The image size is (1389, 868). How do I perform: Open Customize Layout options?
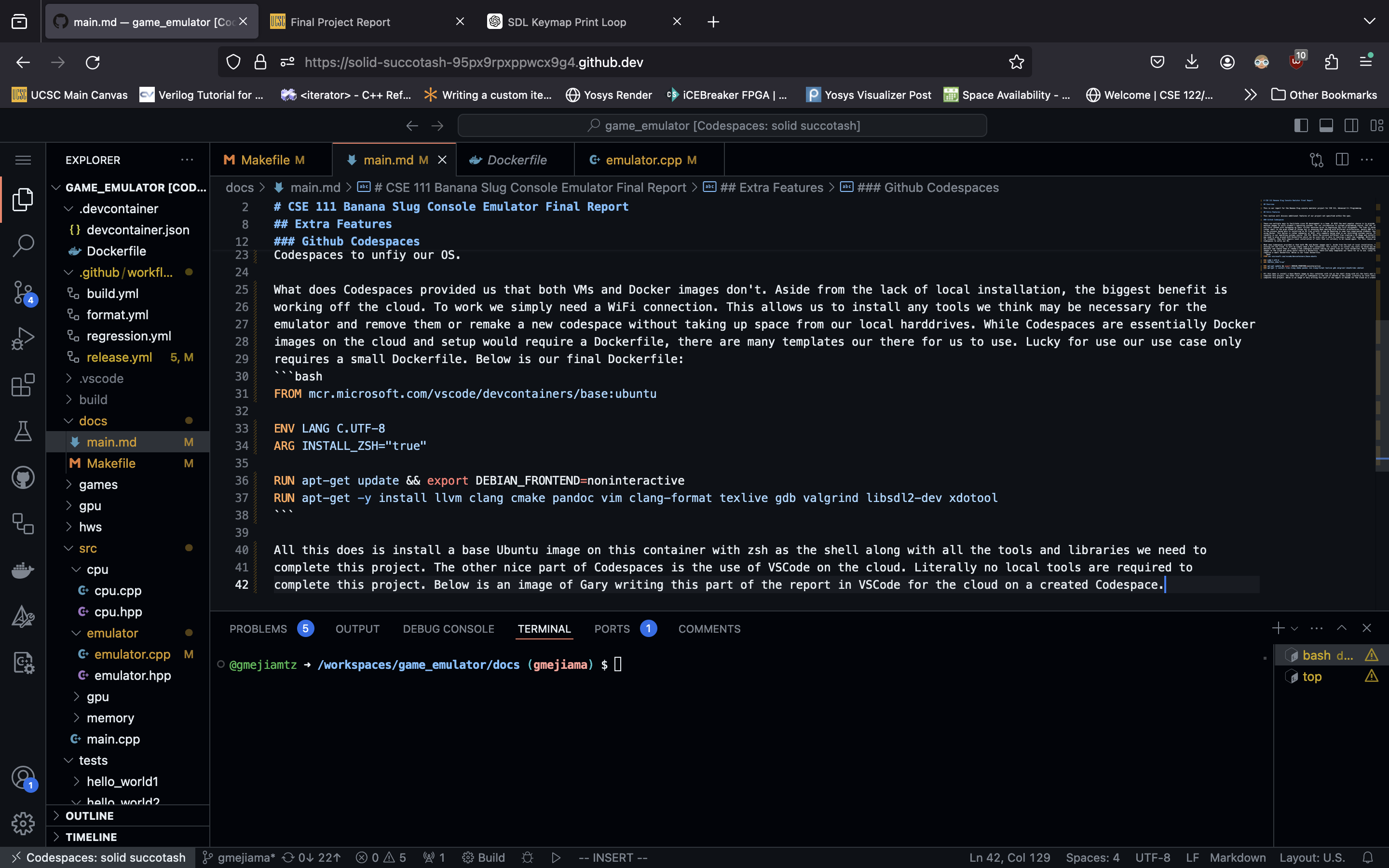point(1376,125)
